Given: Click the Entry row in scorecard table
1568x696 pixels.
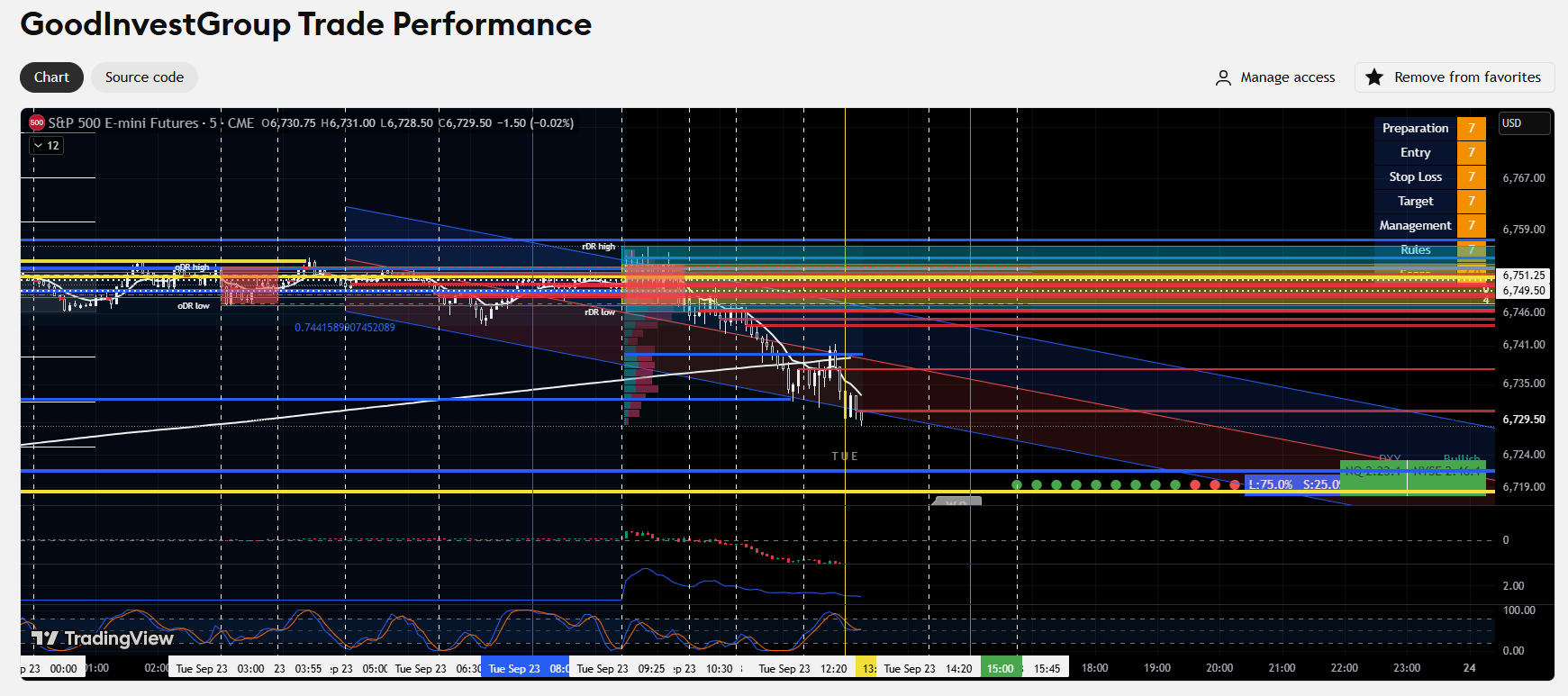Looking at the screenshot, I should click(x=1430, y=152).
